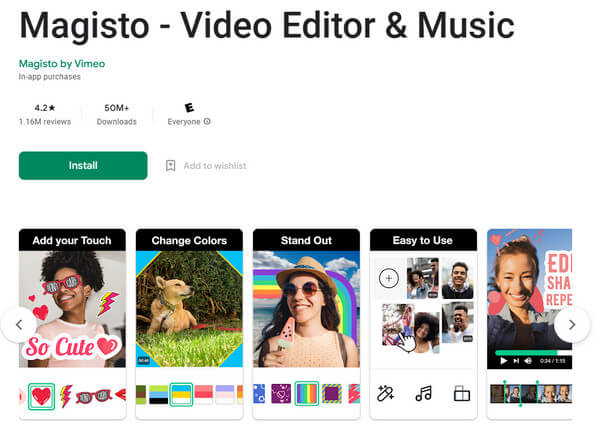Show next screenshots with right arrow
The height and width of the screenshot is (424, 600).
coord(572,325)
